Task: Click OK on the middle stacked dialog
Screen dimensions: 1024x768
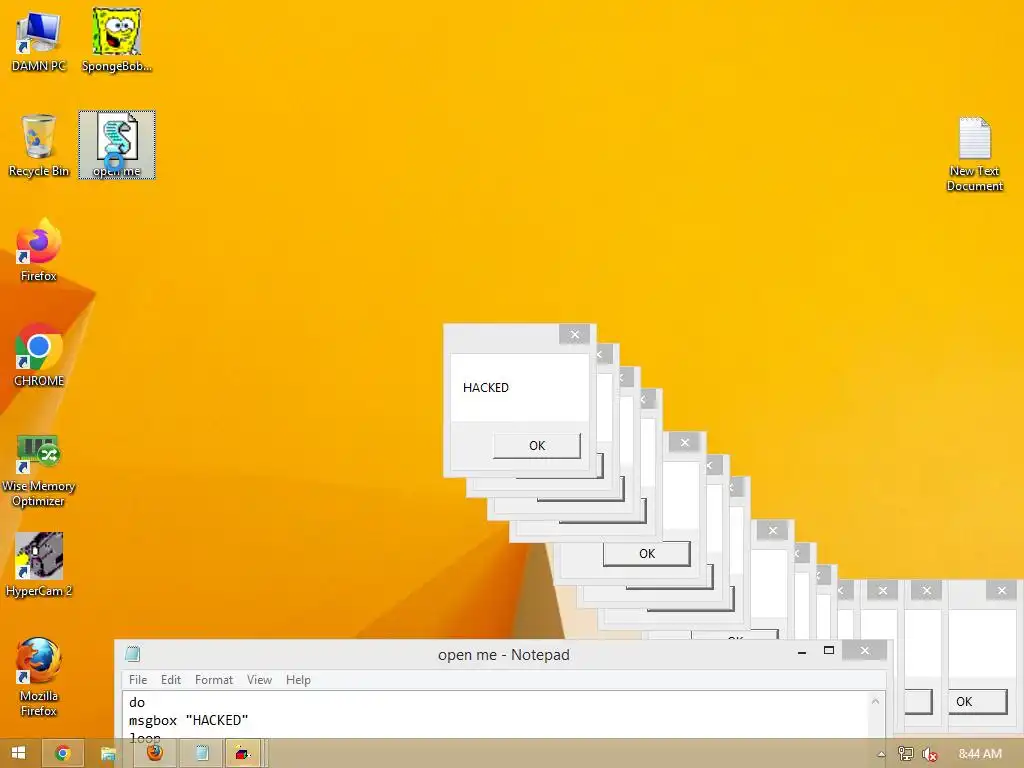Action: 647,553
